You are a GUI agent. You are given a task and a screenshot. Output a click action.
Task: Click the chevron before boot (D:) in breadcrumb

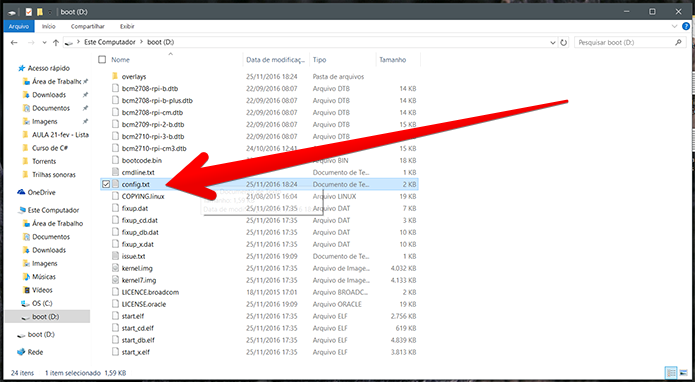(x=142, y=43)
